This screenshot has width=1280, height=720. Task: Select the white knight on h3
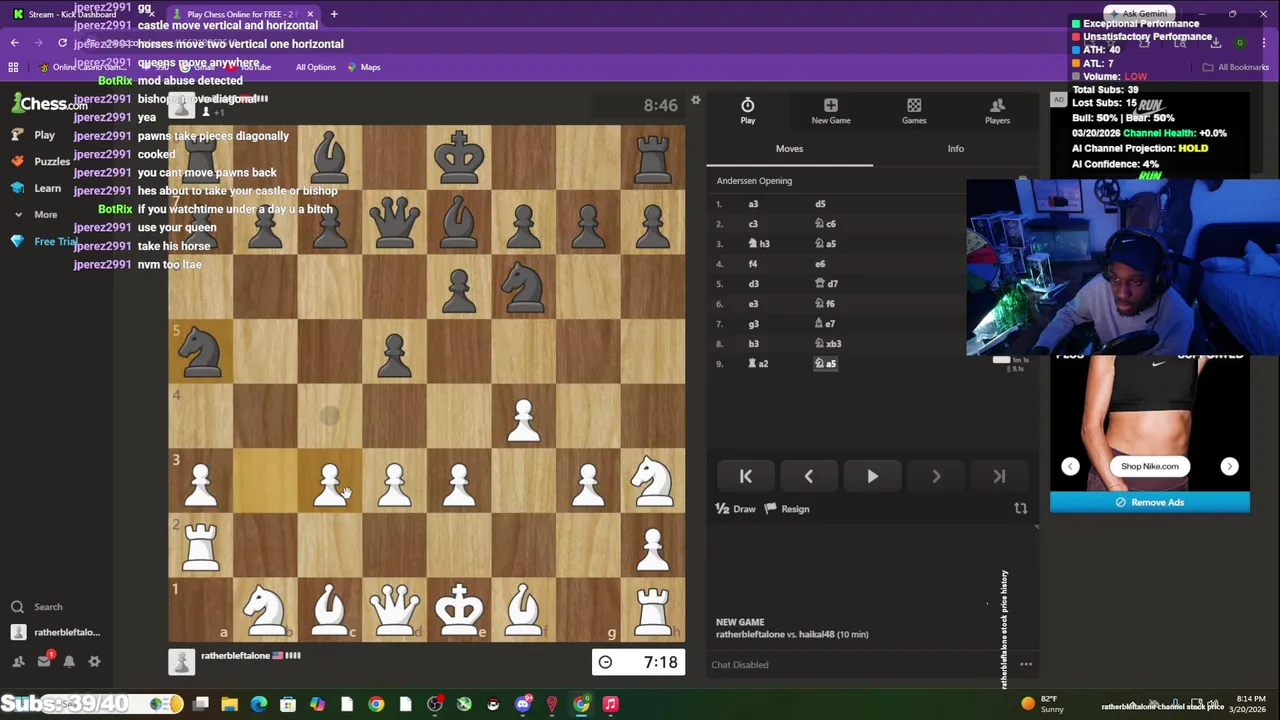652,479
